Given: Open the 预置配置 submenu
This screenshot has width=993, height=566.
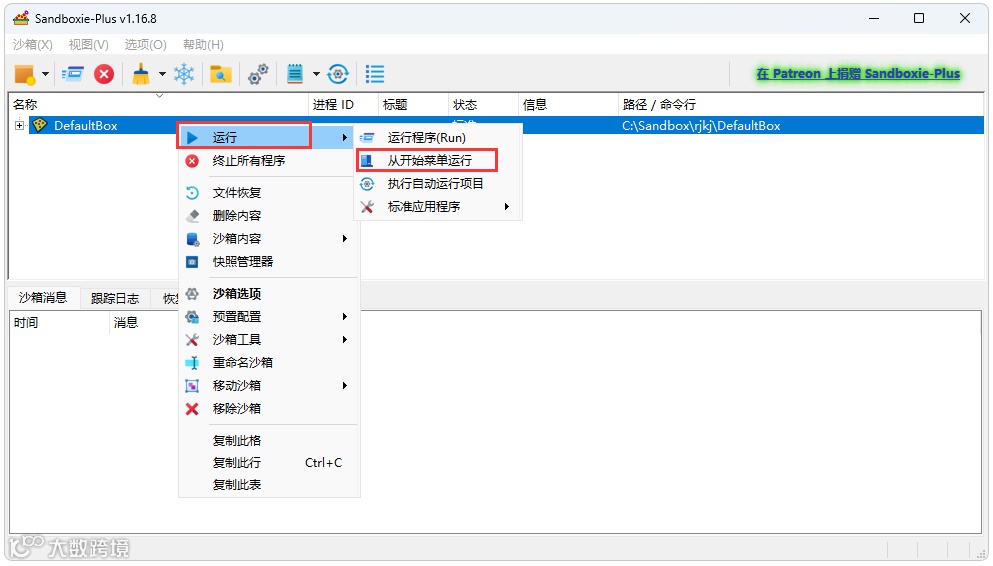Looking at the screenshot, I should [x=269, y=317].
